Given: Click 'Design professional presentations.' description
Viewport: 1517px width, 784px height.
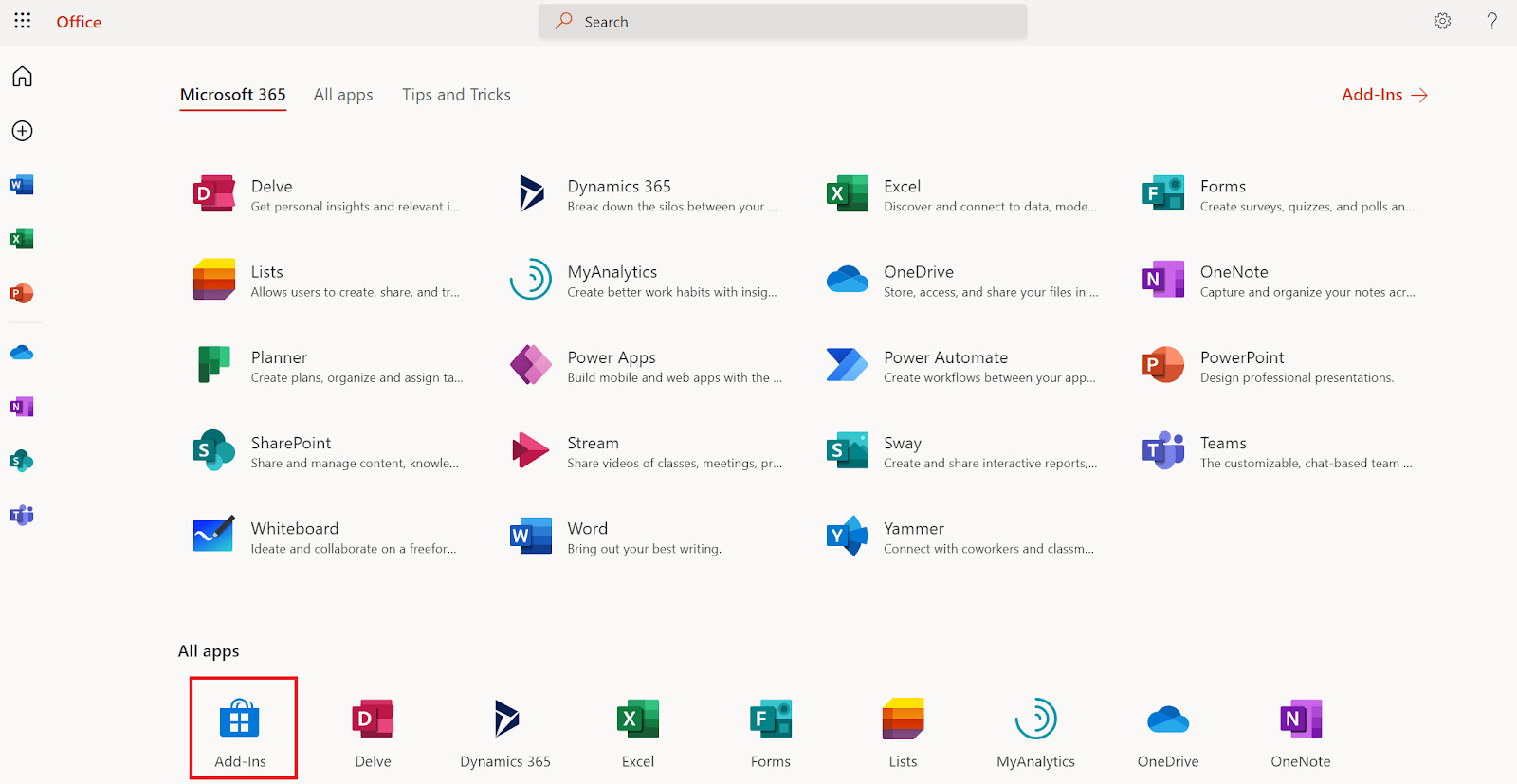Looking at the screenshot, I should tap(1297, 377).
